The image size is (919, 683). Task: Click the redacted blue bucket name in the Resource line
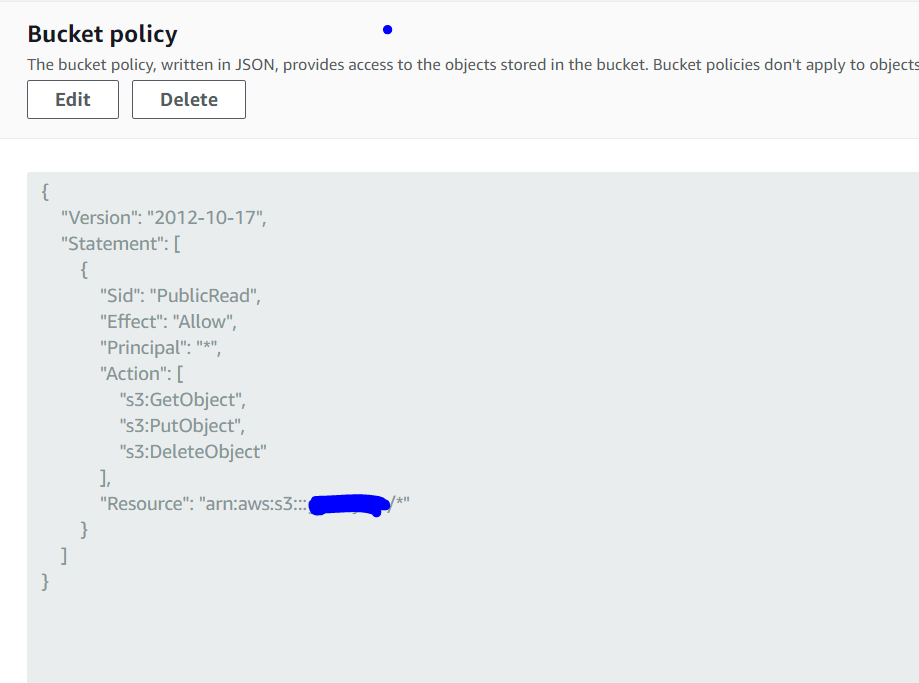pos(349,505)
